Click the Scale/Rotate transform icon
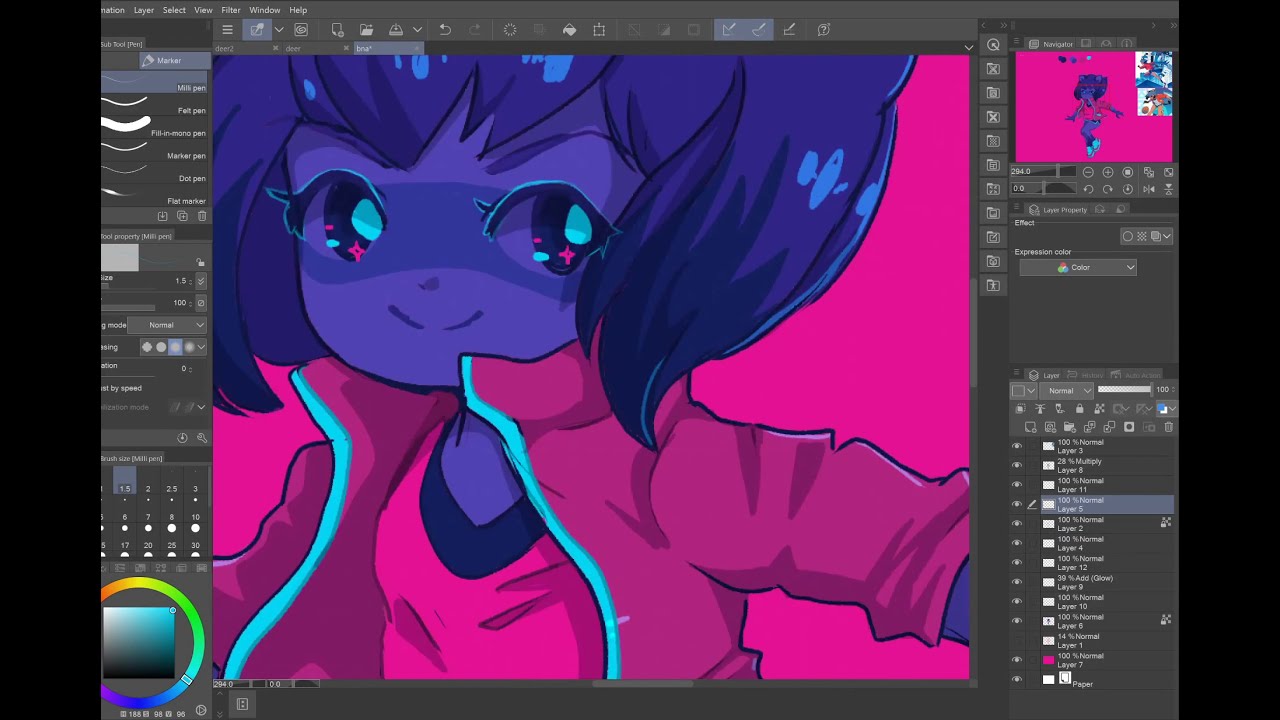Image resolution: width=1280 pixels, height=720 pixels. 599,30
